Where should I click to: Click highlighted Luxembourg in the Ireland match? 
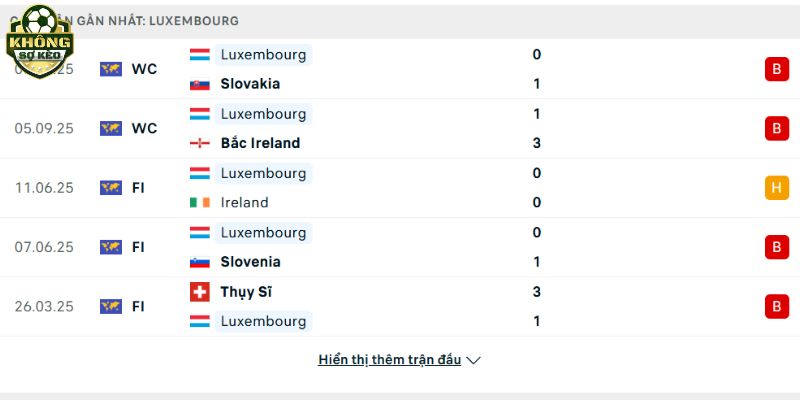click(263, 173)
